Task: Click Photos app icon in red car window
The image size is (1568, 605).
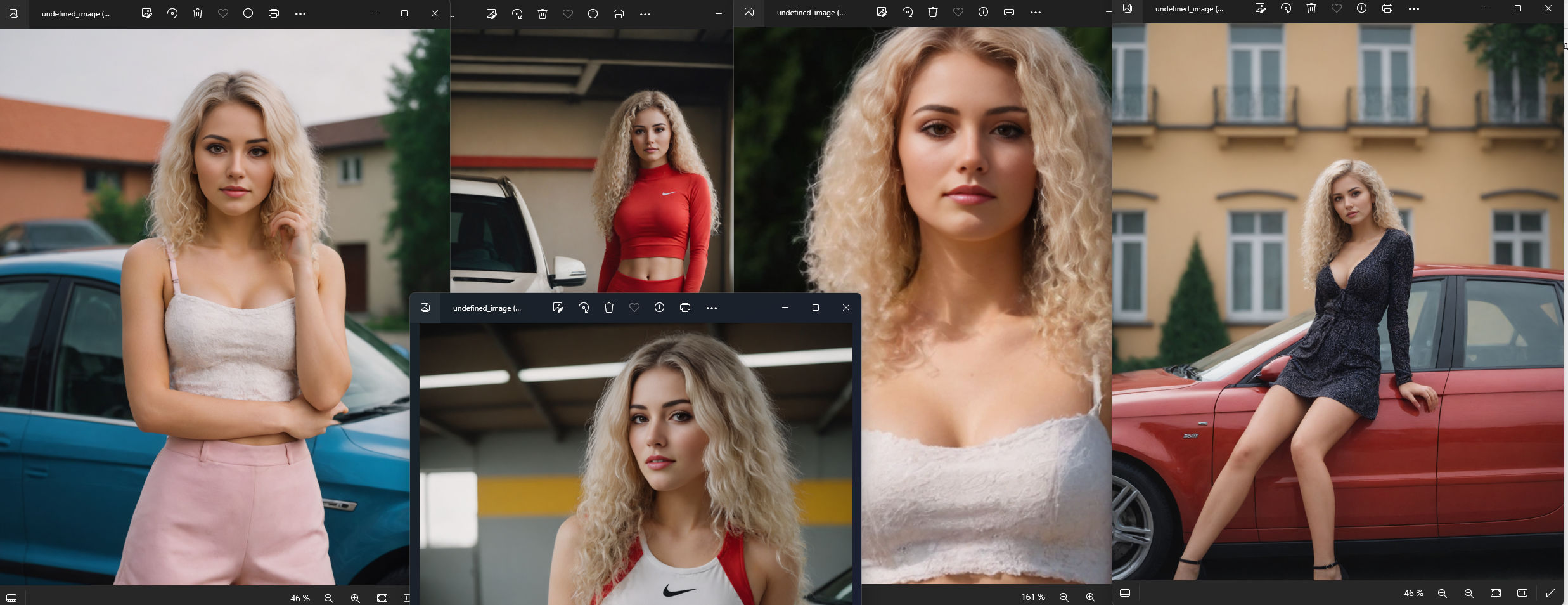Action: tap(1128, 8)
